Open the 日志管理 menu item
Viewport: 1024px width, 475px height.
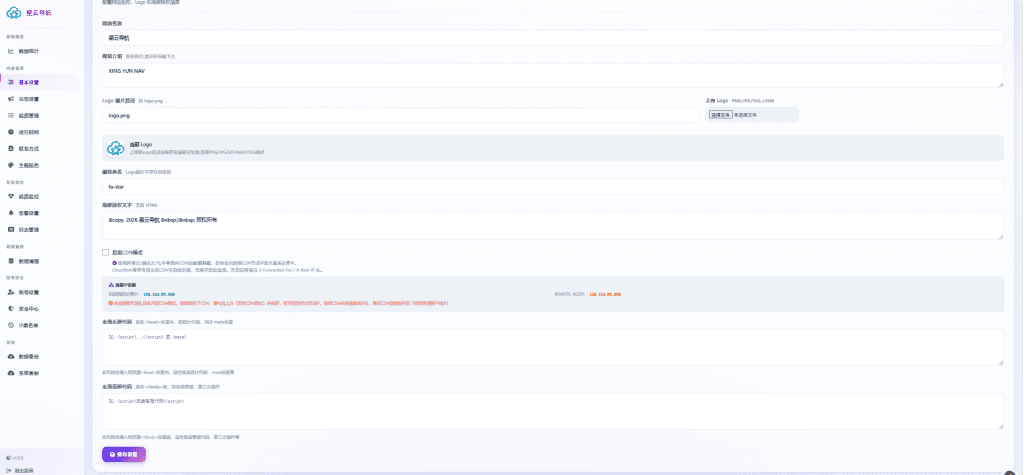point(39,229)
